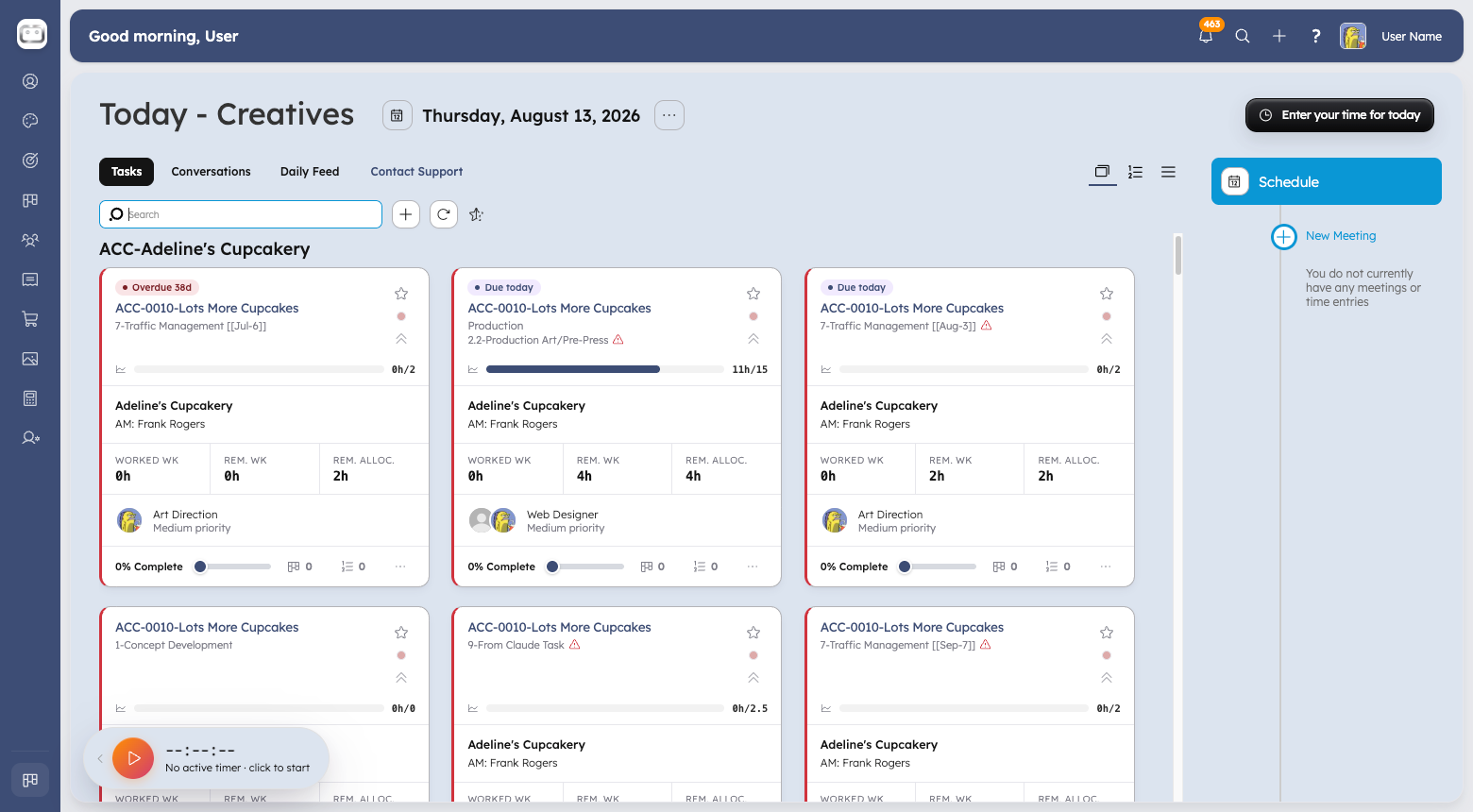Click into the task search field
This screenshot has width=1473, height=812.
coord(241,214)
